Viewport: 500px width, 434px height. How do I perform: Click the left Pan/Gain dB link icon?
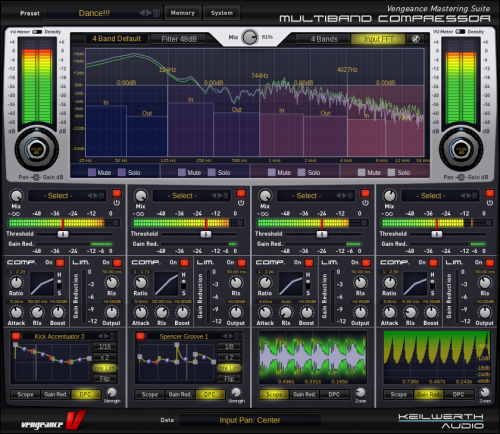pos(36,177)
